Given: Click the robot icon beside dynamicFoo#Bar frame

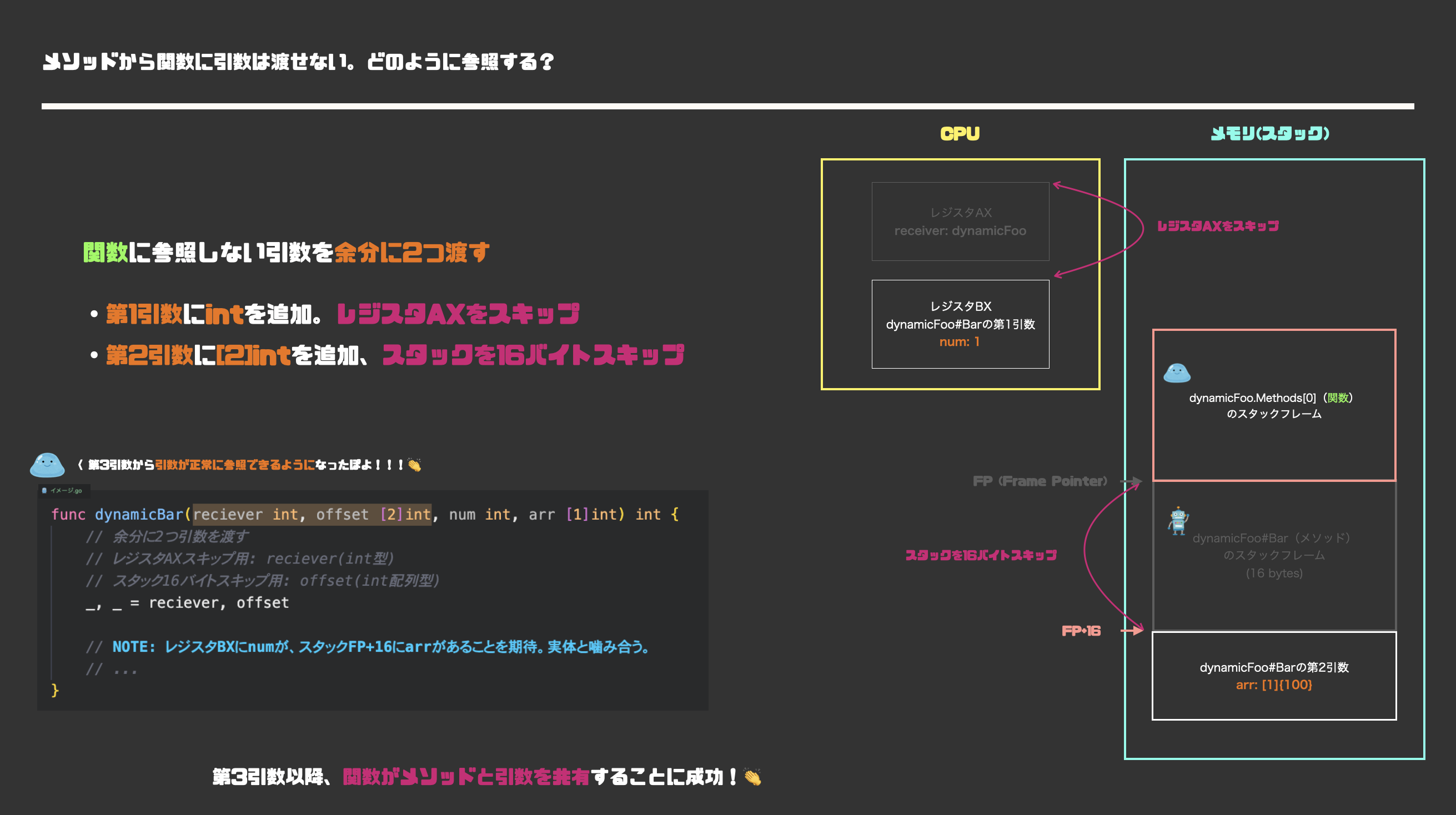Looking at the screenshot, I should tap(1178, 521).
